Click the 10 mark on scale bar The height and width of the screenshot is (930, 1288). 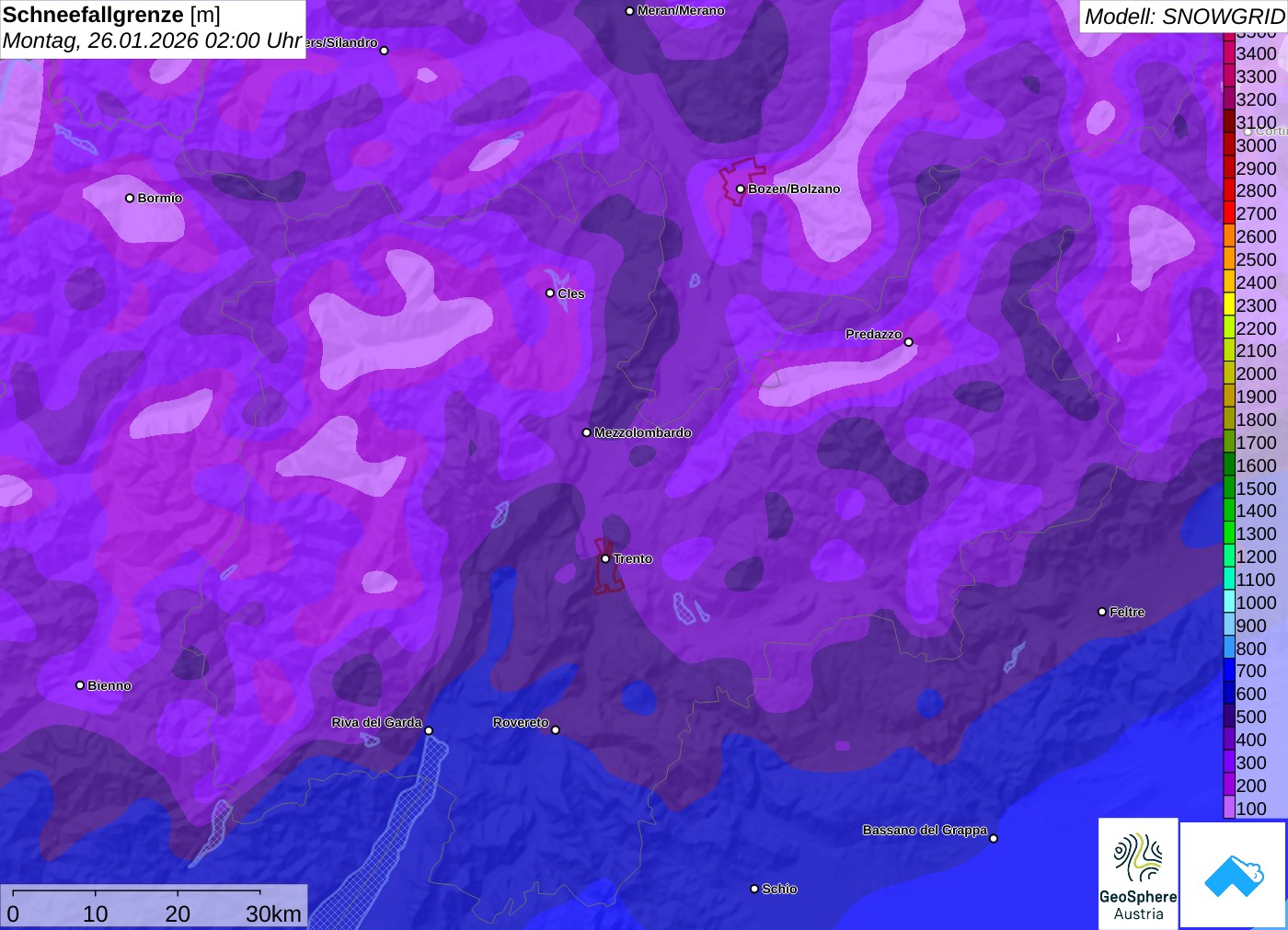tap(96, 913)
